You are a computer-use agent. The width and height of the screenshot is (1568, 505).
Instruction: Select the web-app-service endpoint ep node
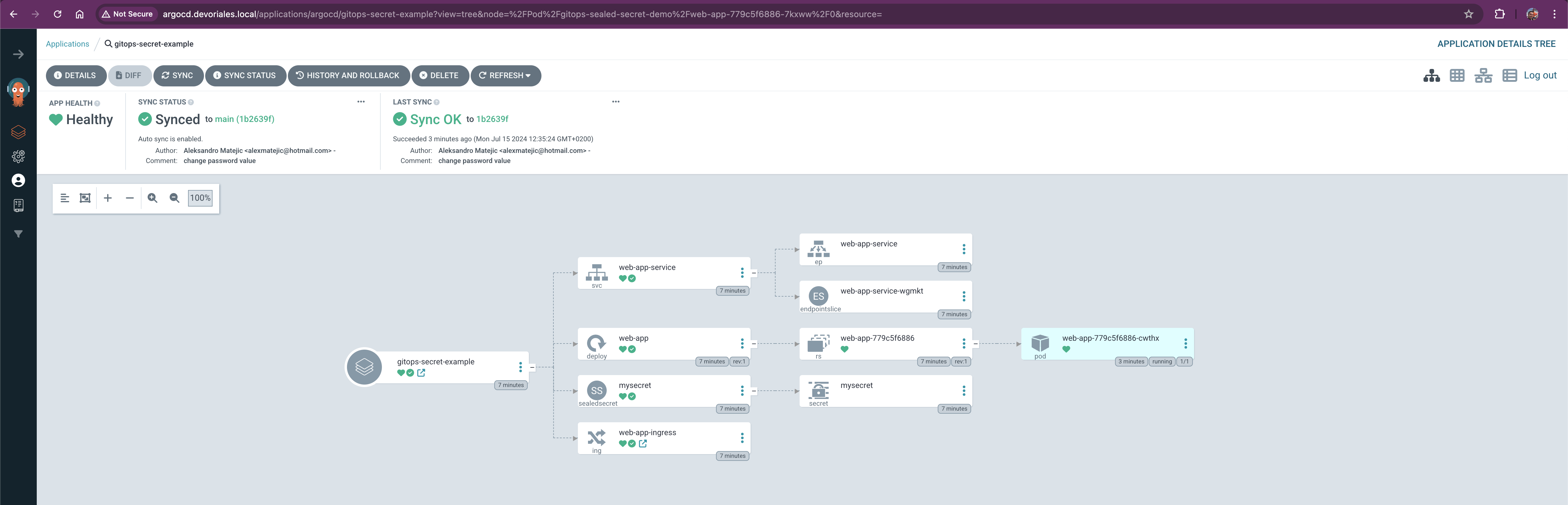885,249
